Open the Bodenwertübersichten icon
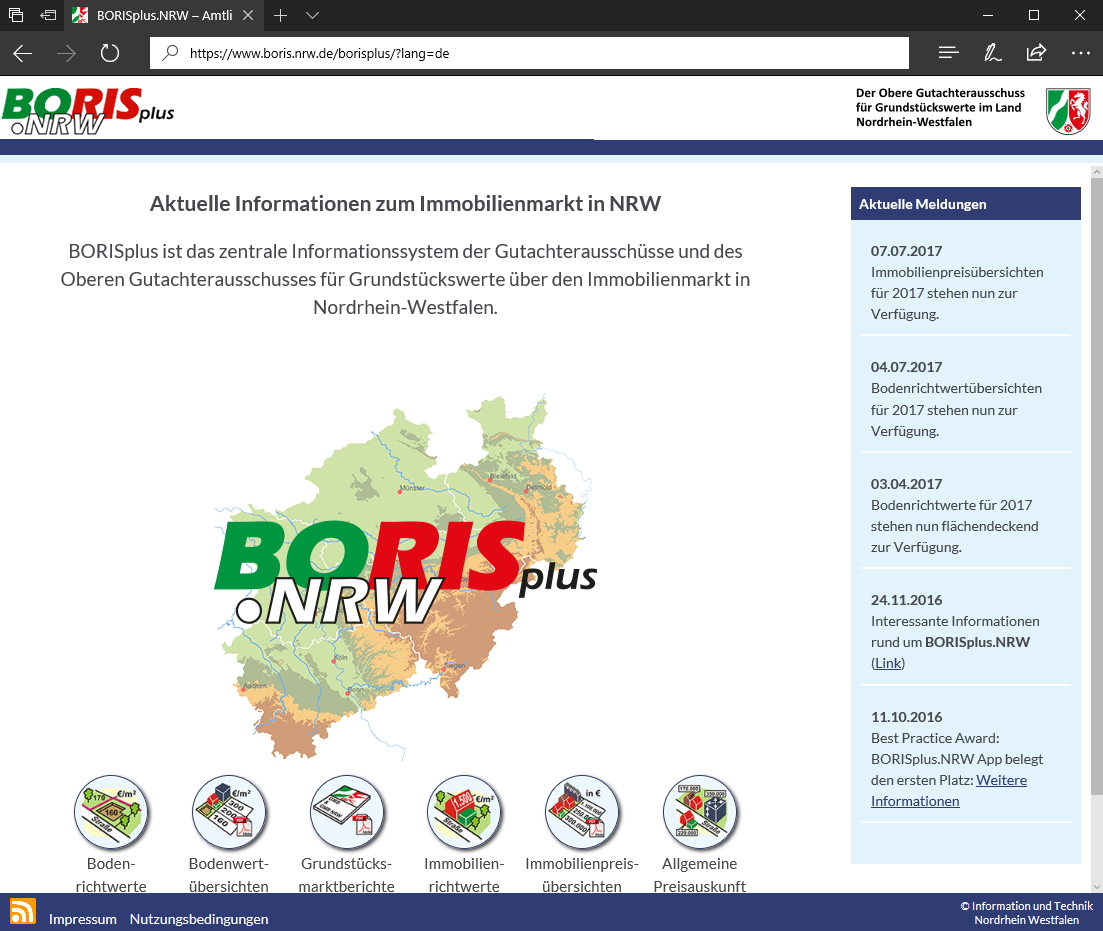This screenshot has height=931, width=1103. coord(229,812)
